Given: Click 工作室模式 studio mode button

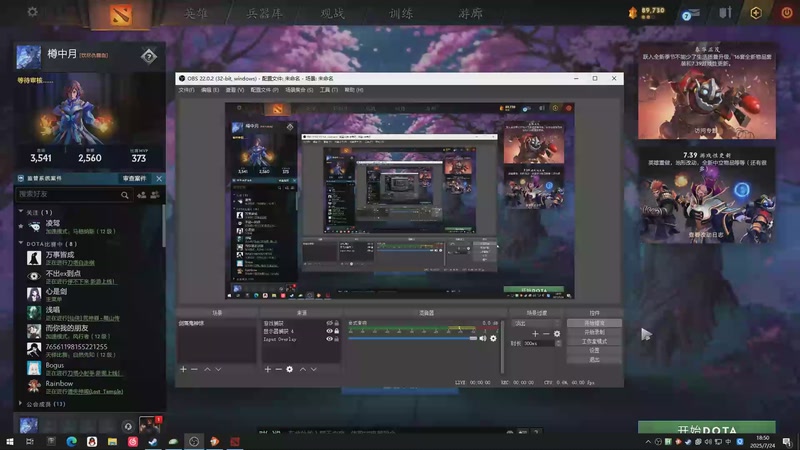Looking at the screenshot, I should point(594,341).
